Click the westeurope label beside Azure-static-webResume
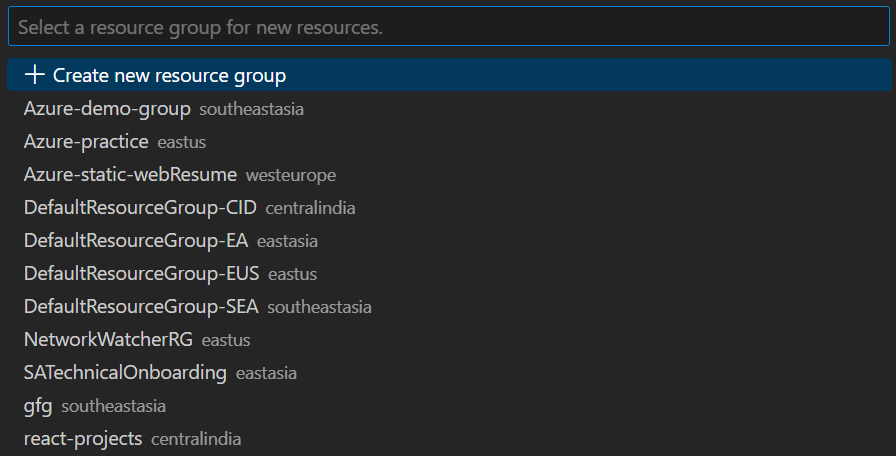896x456 pixels. click(x=290, y=175)
